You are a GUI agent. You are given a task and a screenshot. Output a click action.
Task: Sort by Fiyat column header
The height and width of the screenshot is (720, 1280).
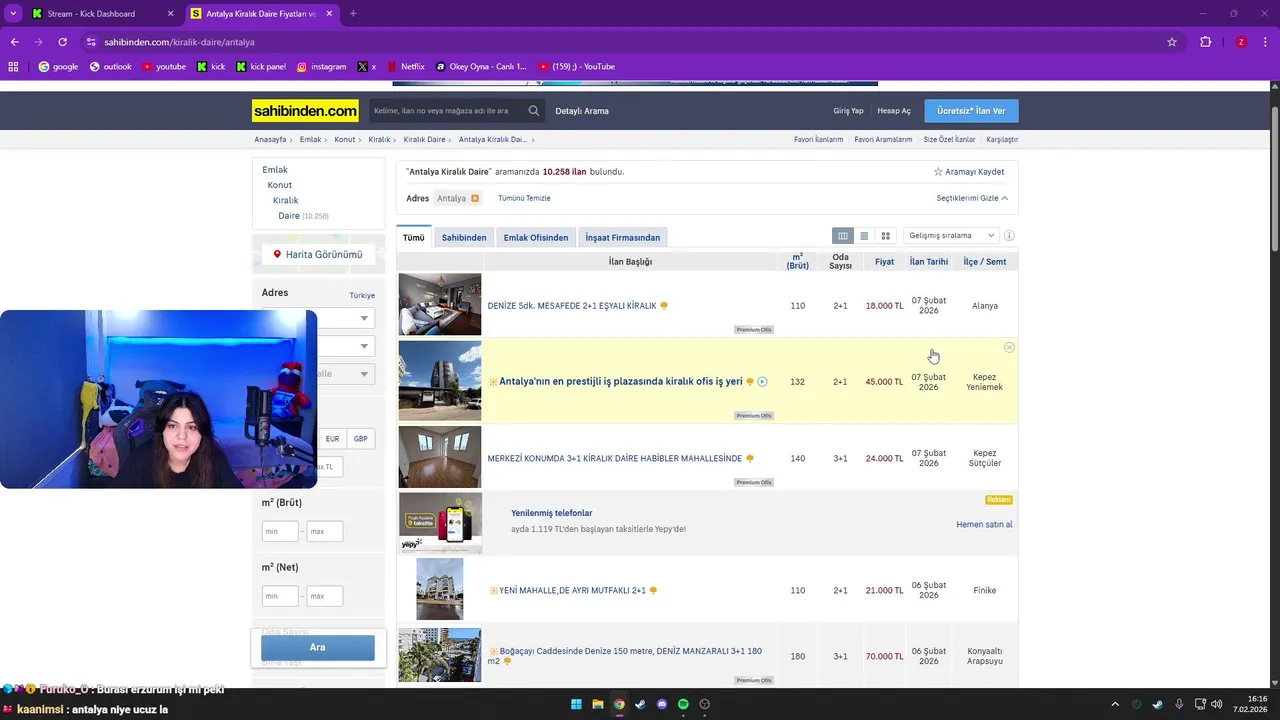point(884,262)
